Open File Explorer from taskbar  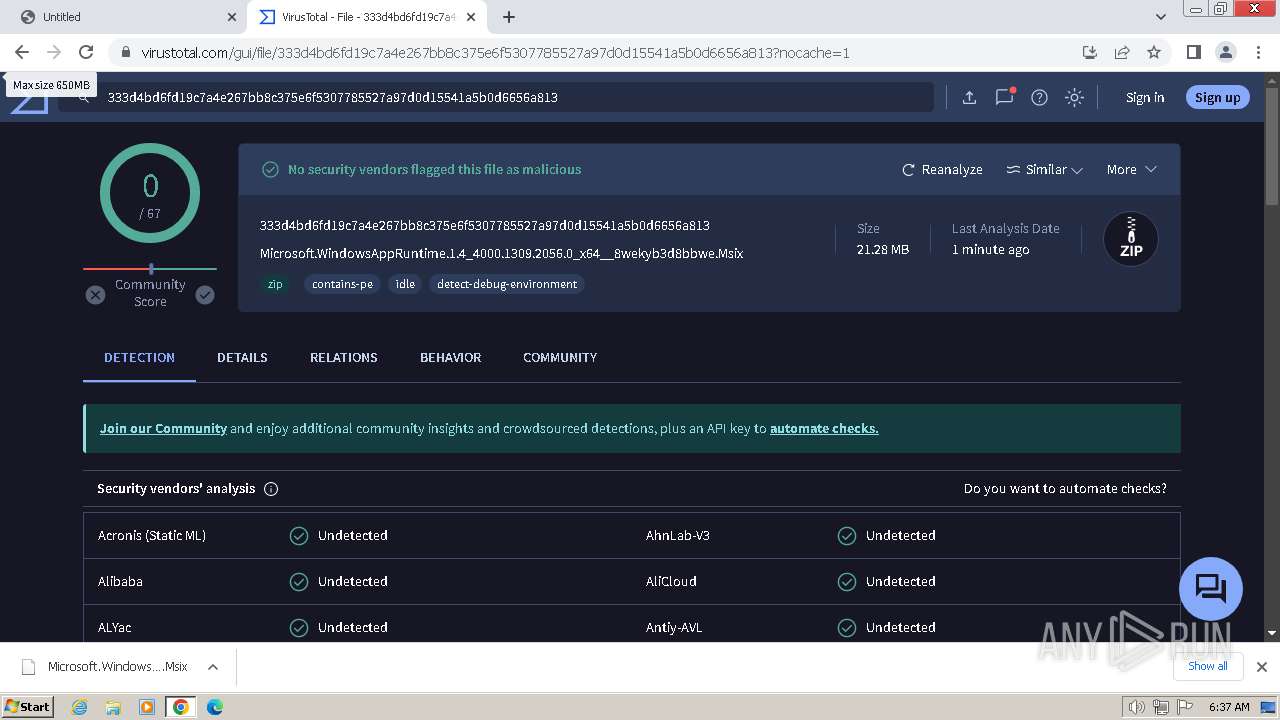pos(113,707)
